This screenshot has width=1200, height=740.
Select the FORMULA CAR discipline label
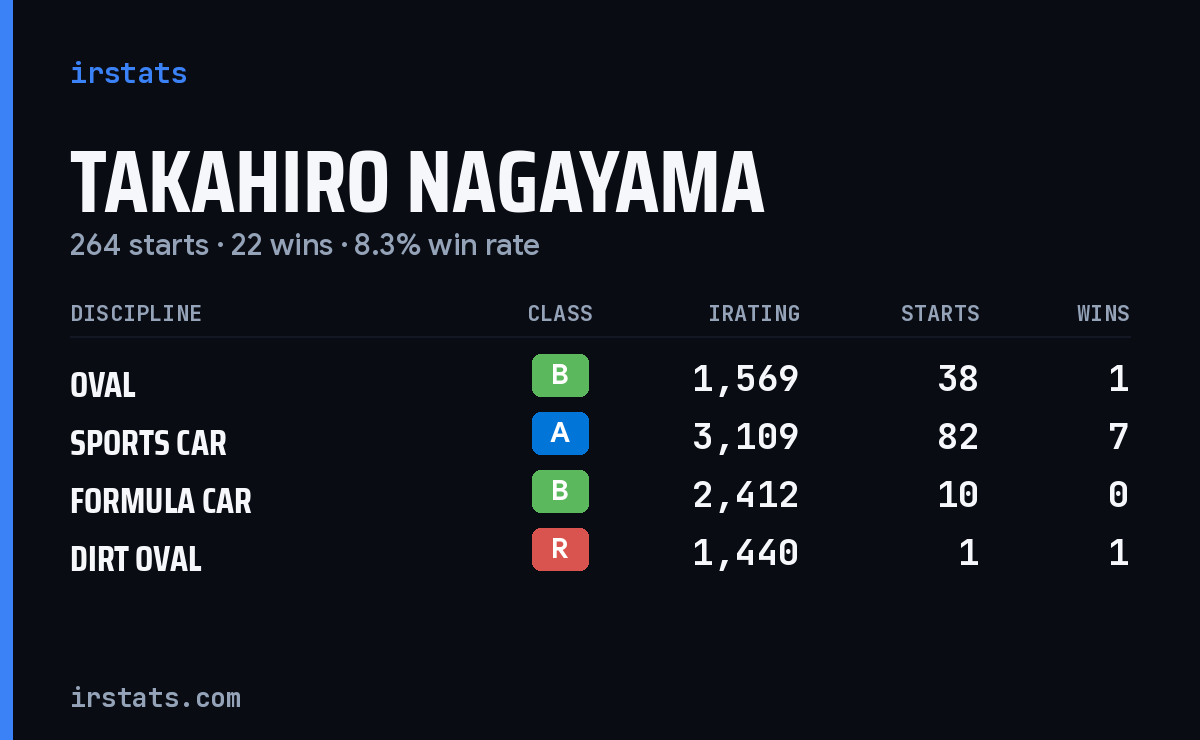(x=161, y=501)
